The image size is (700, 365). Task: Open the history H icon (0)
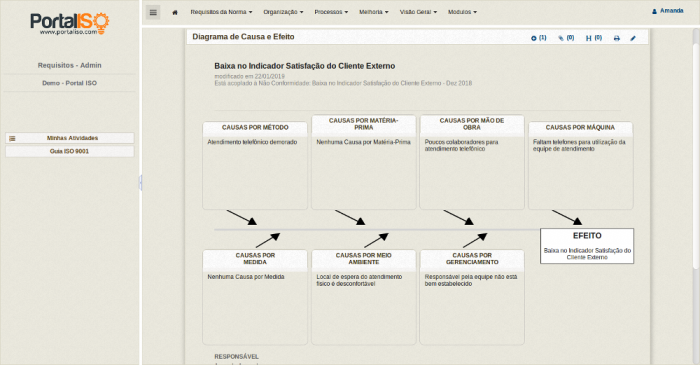coord(594,38)
